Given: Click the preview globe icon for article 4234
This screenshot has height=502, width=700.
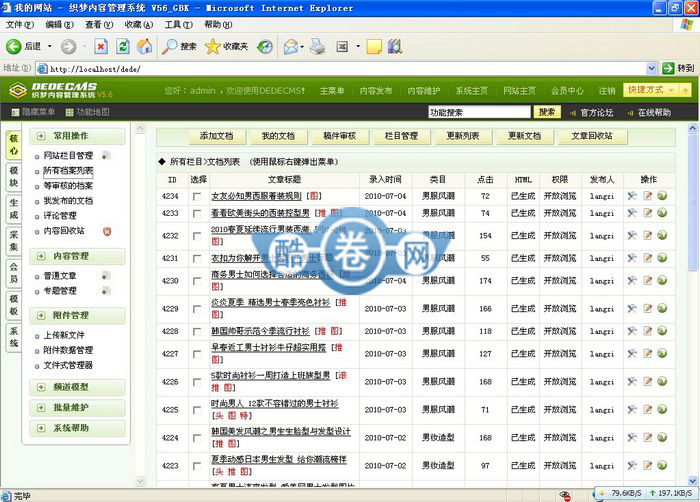Looking at the screenshot, I should click(x=662, y=196).
